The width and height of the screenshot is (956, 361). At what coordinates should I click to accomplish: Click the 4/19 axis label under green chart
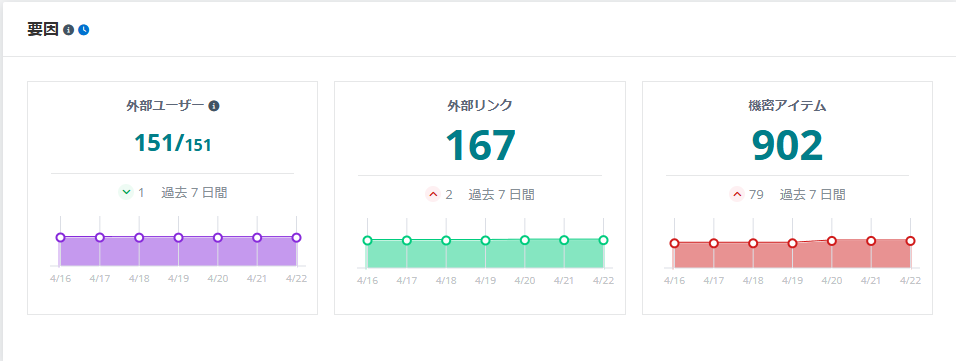[485, 281]
